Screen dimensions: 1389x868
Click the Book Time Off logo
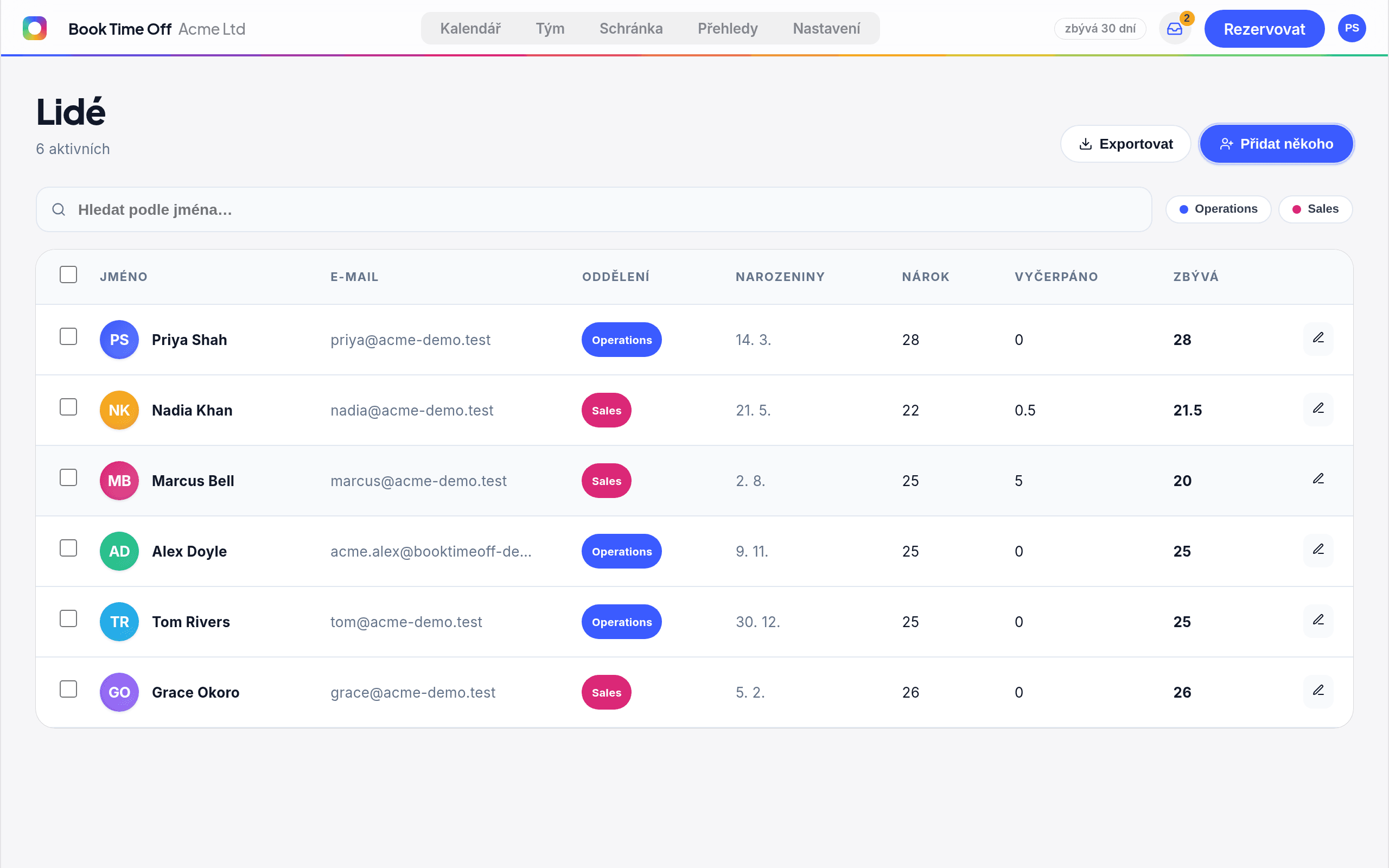click(34, 28)
